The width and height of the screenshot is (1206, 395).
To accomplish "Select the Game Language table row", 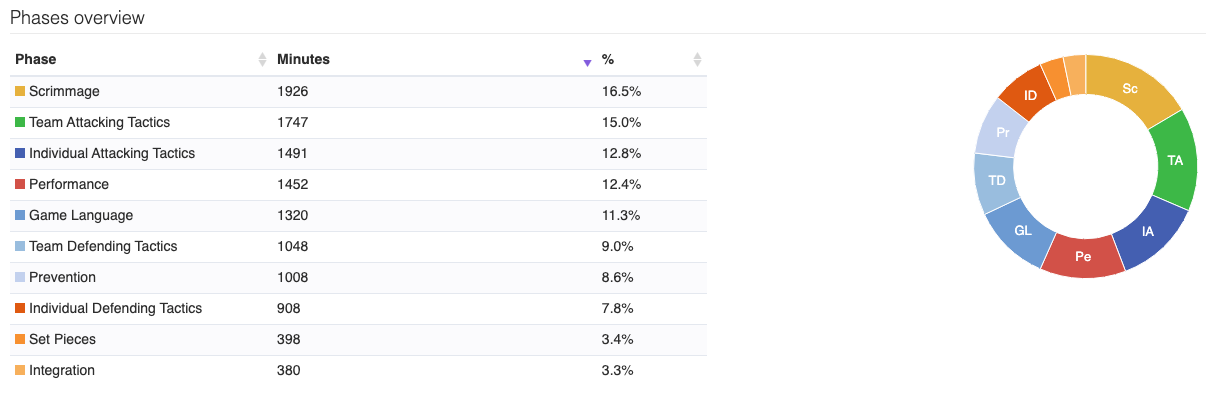I will click(358, 216).
